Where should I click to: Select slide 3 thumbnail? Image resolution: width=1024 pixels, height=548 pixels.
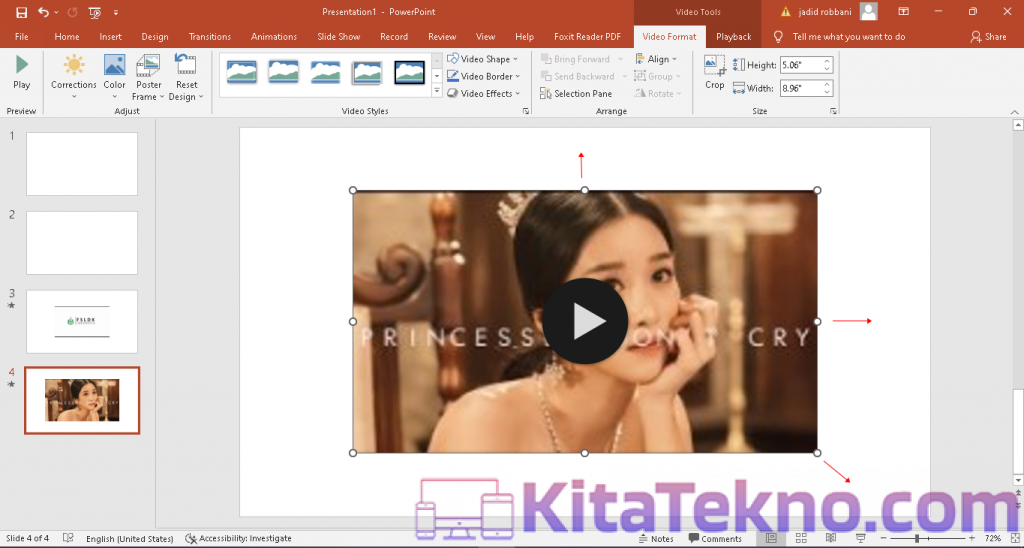pyautogui.click(x=82, y=321)
